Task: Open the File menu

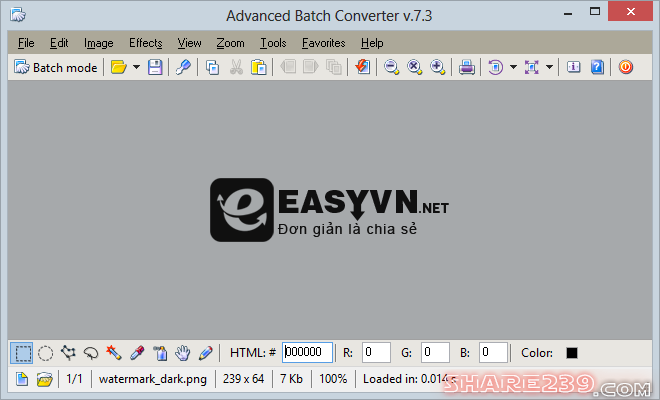Action: point(26,43)
